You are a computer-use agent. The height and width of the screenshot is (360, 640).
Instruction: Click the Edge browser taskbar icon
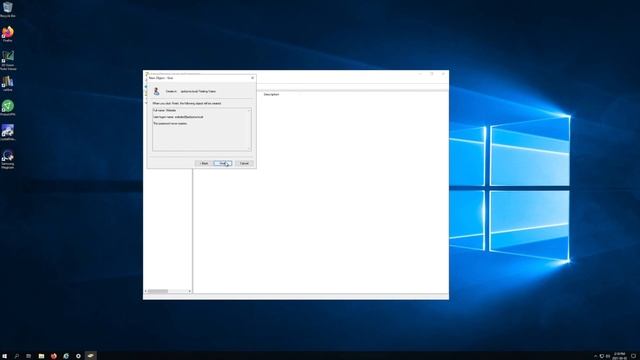click(66, 356)
